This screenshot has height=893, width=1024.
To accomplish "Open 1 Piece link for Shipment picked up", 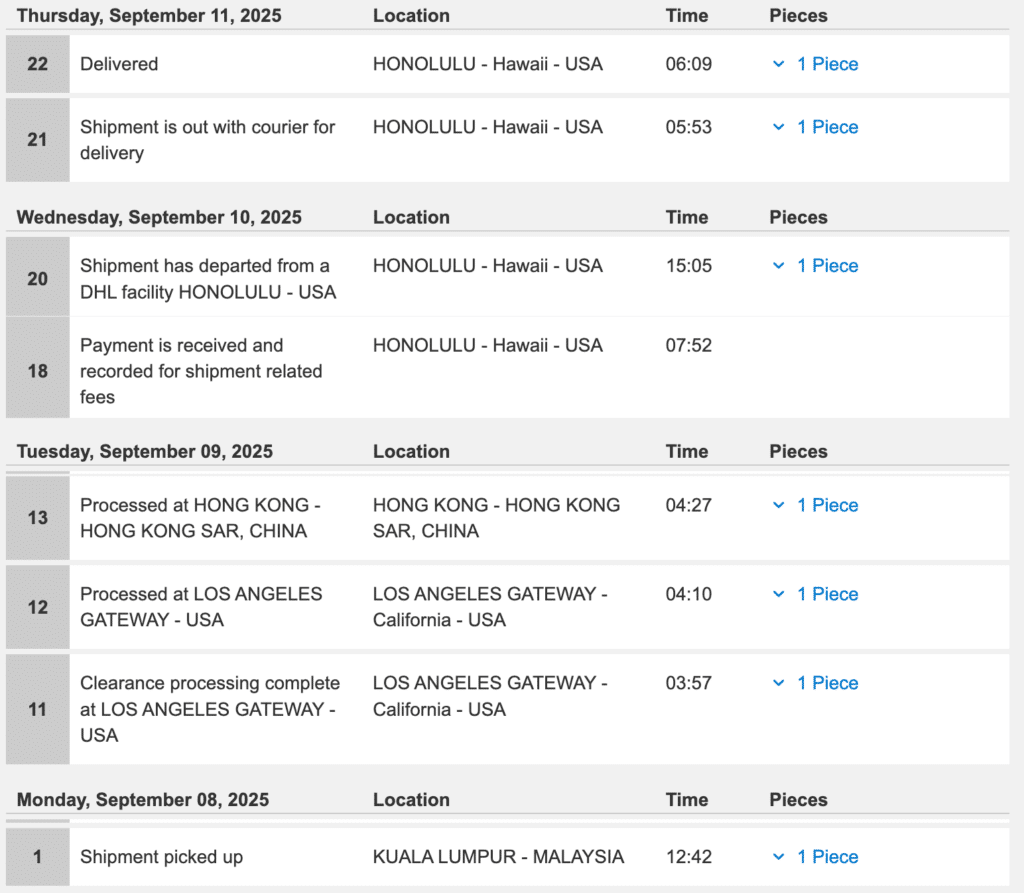I will pos(827,857).
